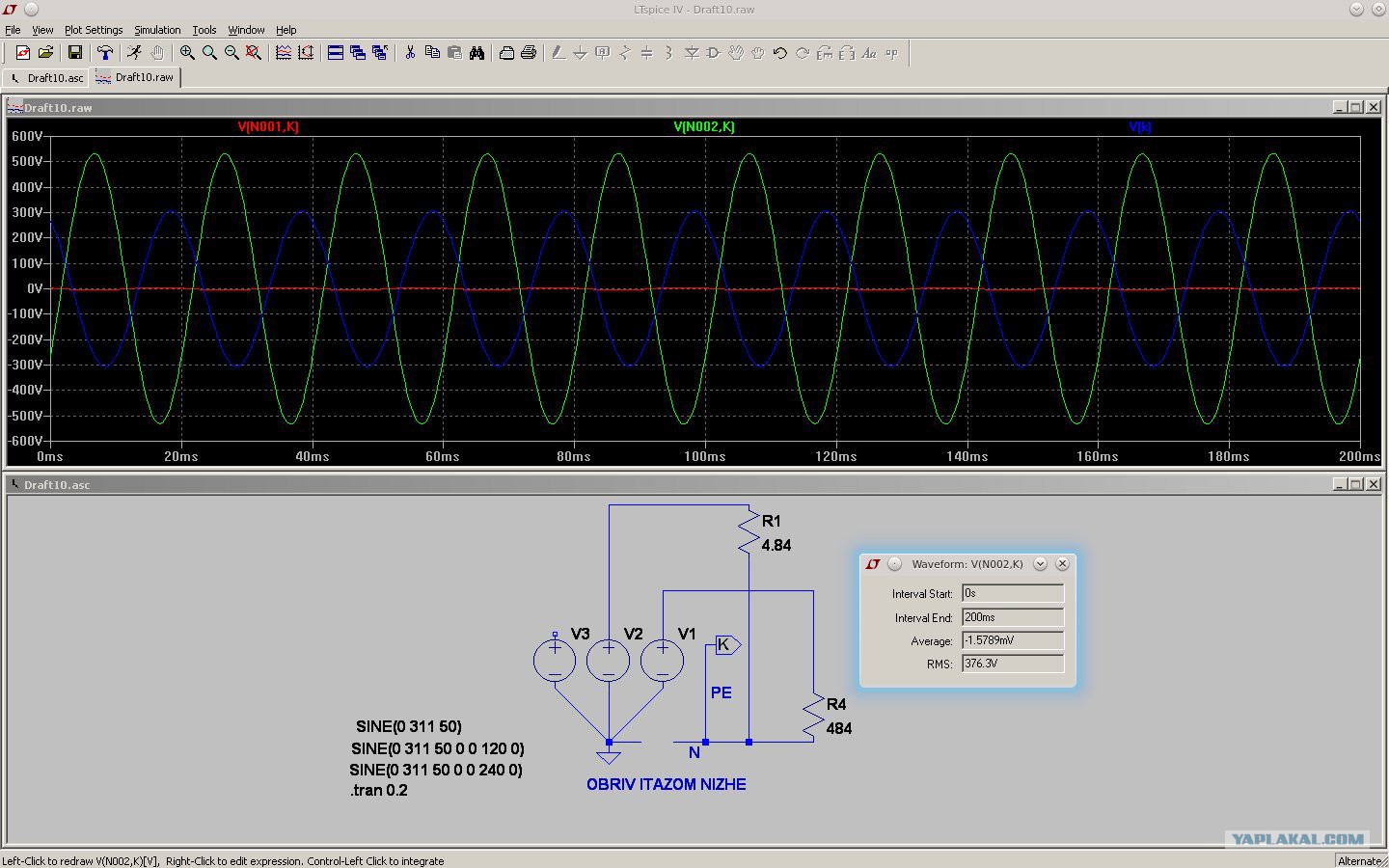Click the Paste clipboard icon
Viewport: 1389px width, 868px height.
[454, 53]
